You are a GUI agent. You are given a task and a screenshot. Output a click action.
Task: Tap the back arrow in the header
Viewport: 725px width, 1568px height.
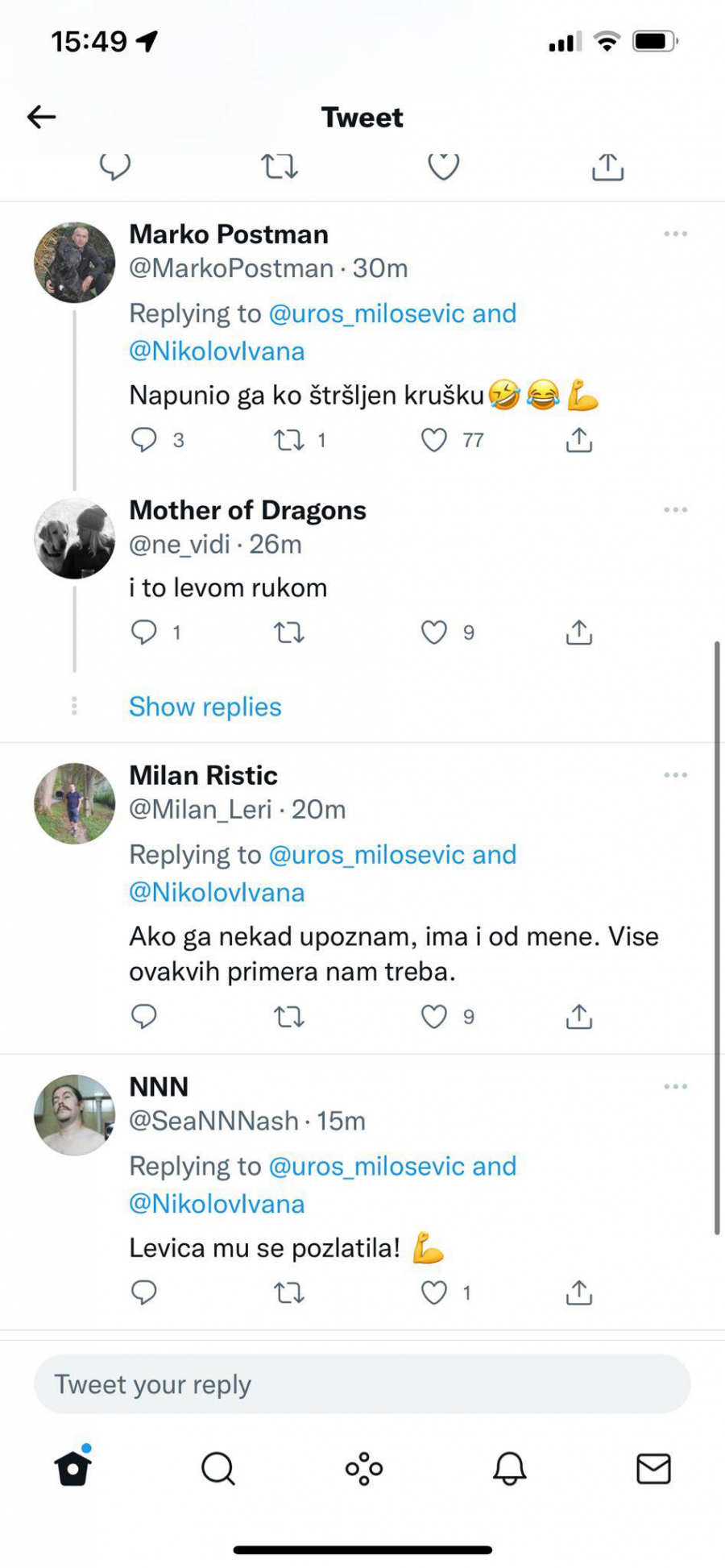(x=42, y=117)
